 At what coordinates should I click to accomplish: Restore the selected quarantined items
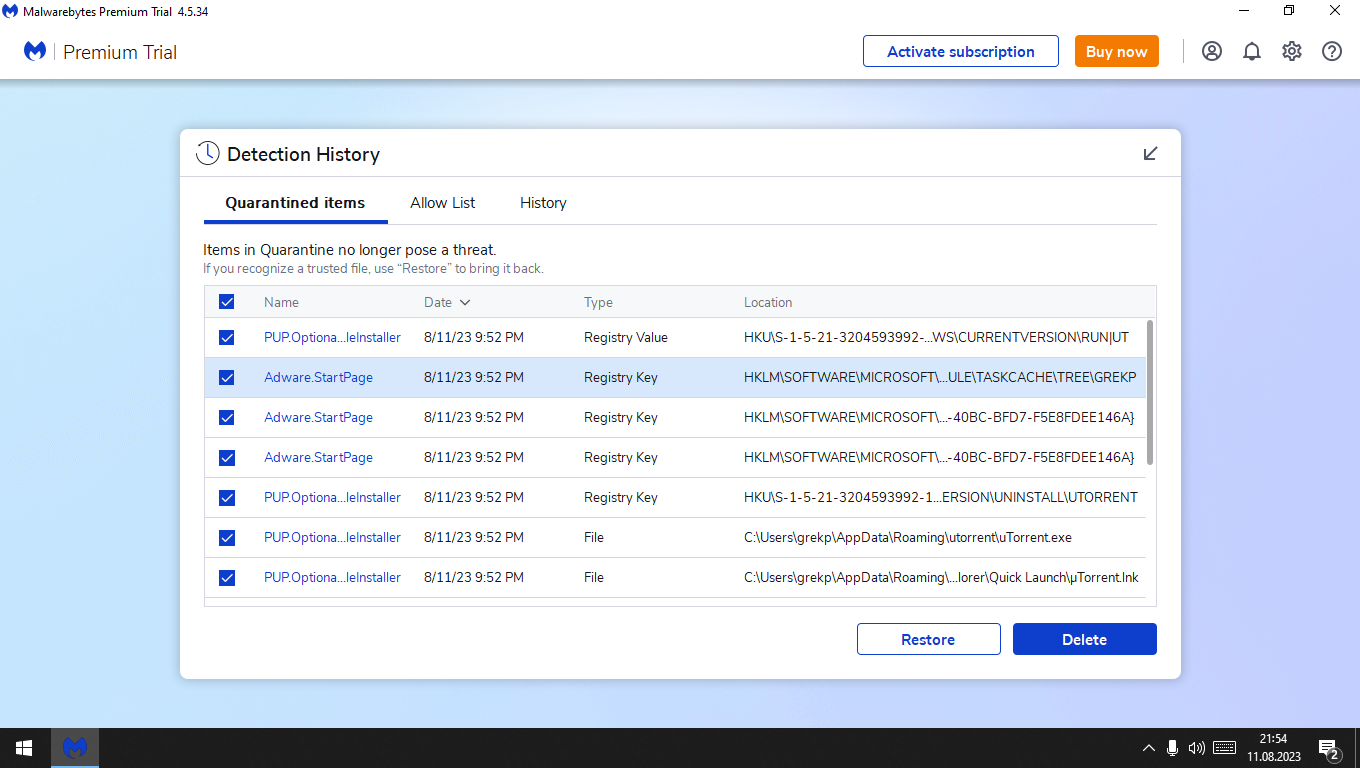929,639
